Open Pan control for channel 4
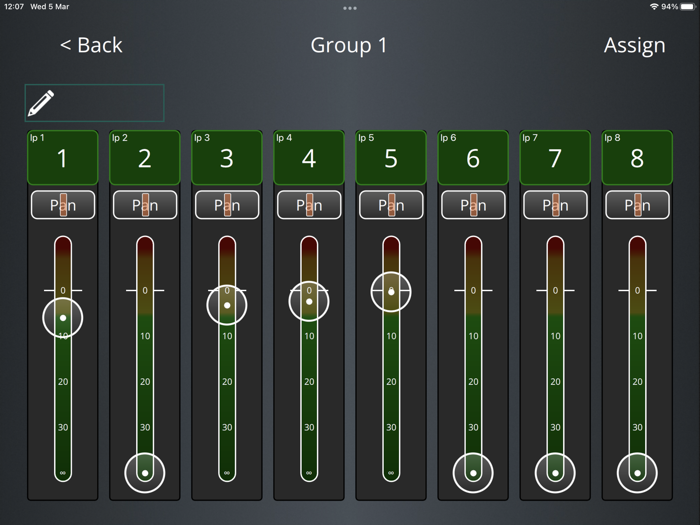 click(x=309, y=205)
